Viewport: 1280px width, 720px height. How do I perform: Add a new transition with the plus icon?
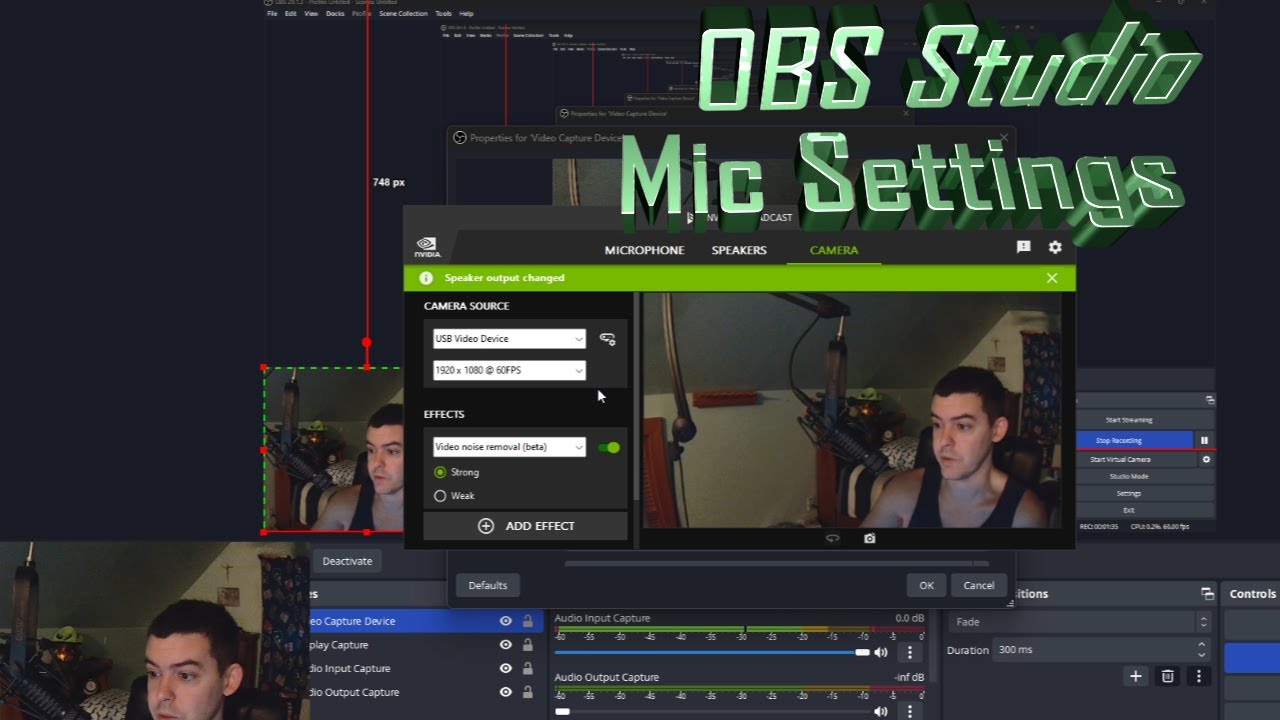coord(1135,677)
